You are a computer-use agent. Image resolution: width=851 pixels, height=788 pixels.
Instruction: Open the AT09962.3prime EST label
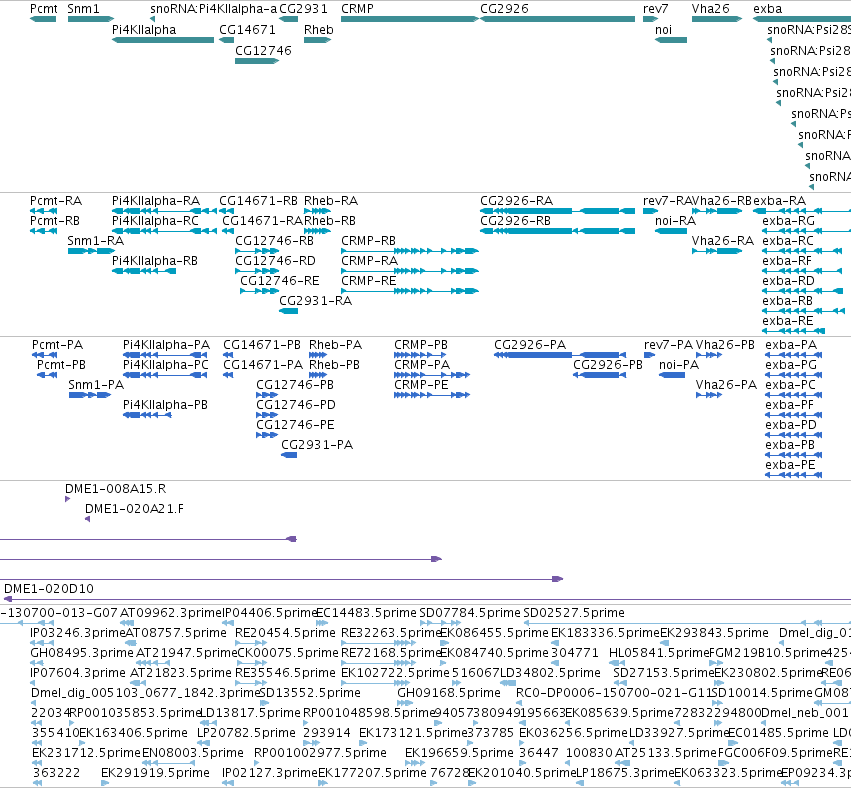[x=171, y=613]
